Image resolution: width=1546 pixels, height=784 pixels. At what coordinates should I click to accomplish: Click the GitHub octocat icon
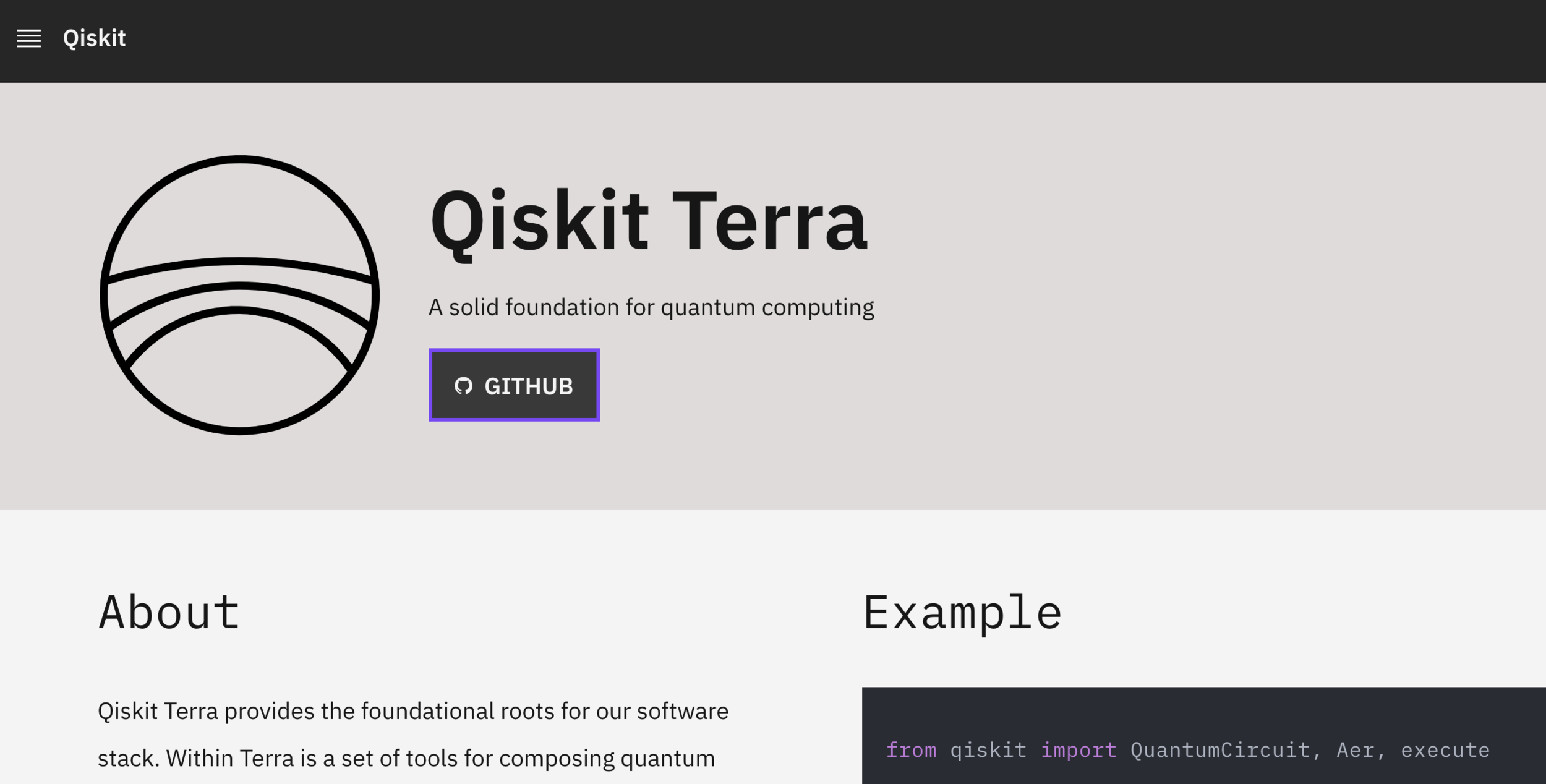coord(463,386)
